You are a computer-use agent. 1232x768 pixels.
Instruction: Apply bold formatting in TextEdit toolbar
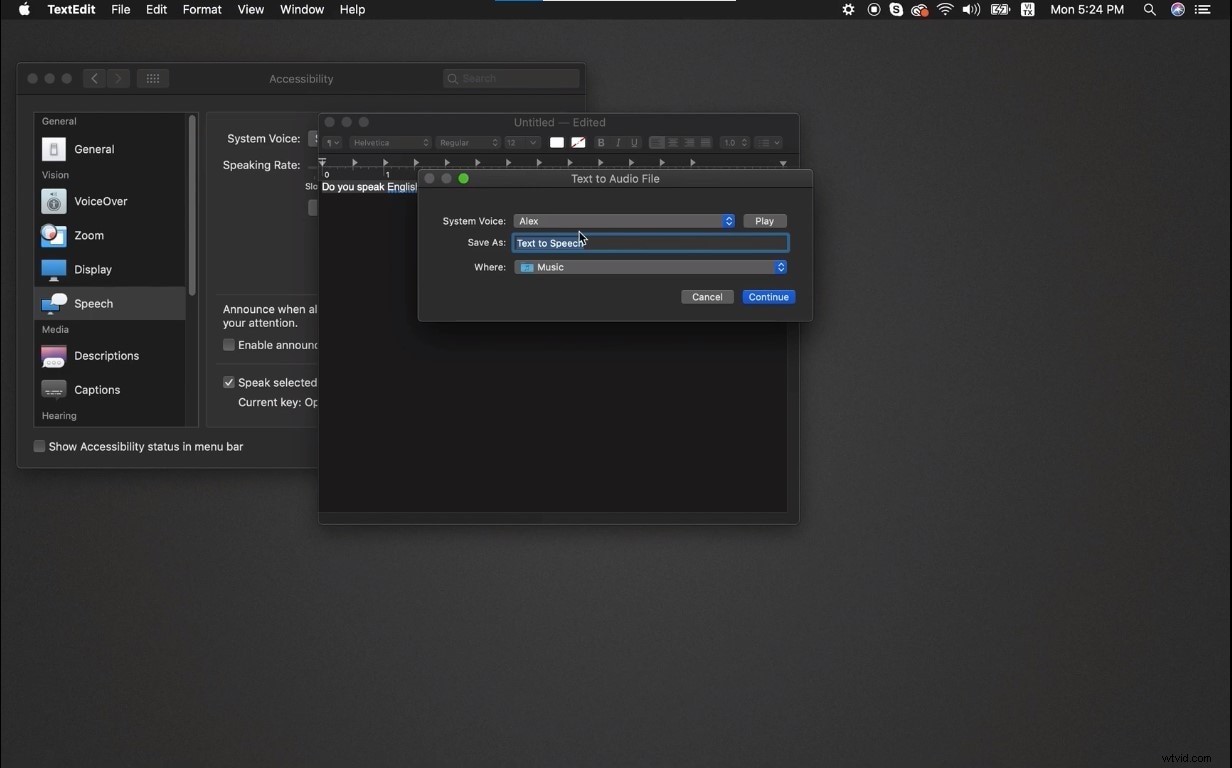[601, 143]
